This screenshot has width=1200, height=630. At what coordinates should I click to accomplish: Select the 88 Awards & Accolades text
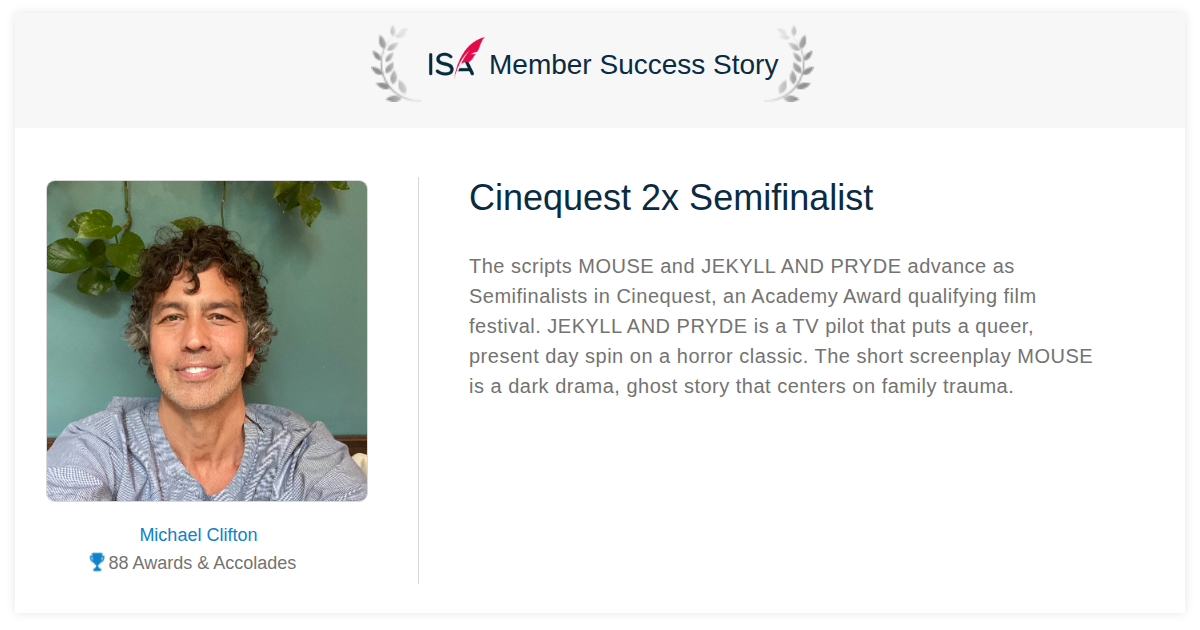click(x=202, y=563)
